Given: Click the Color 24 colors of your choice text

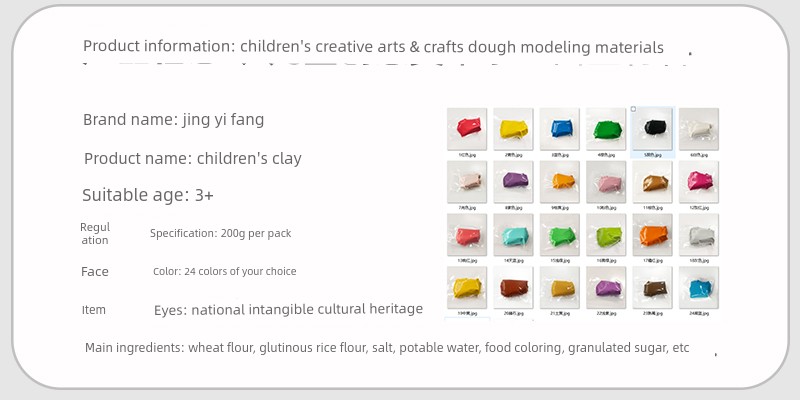Looking at the screenshot, I should point(224,271).
